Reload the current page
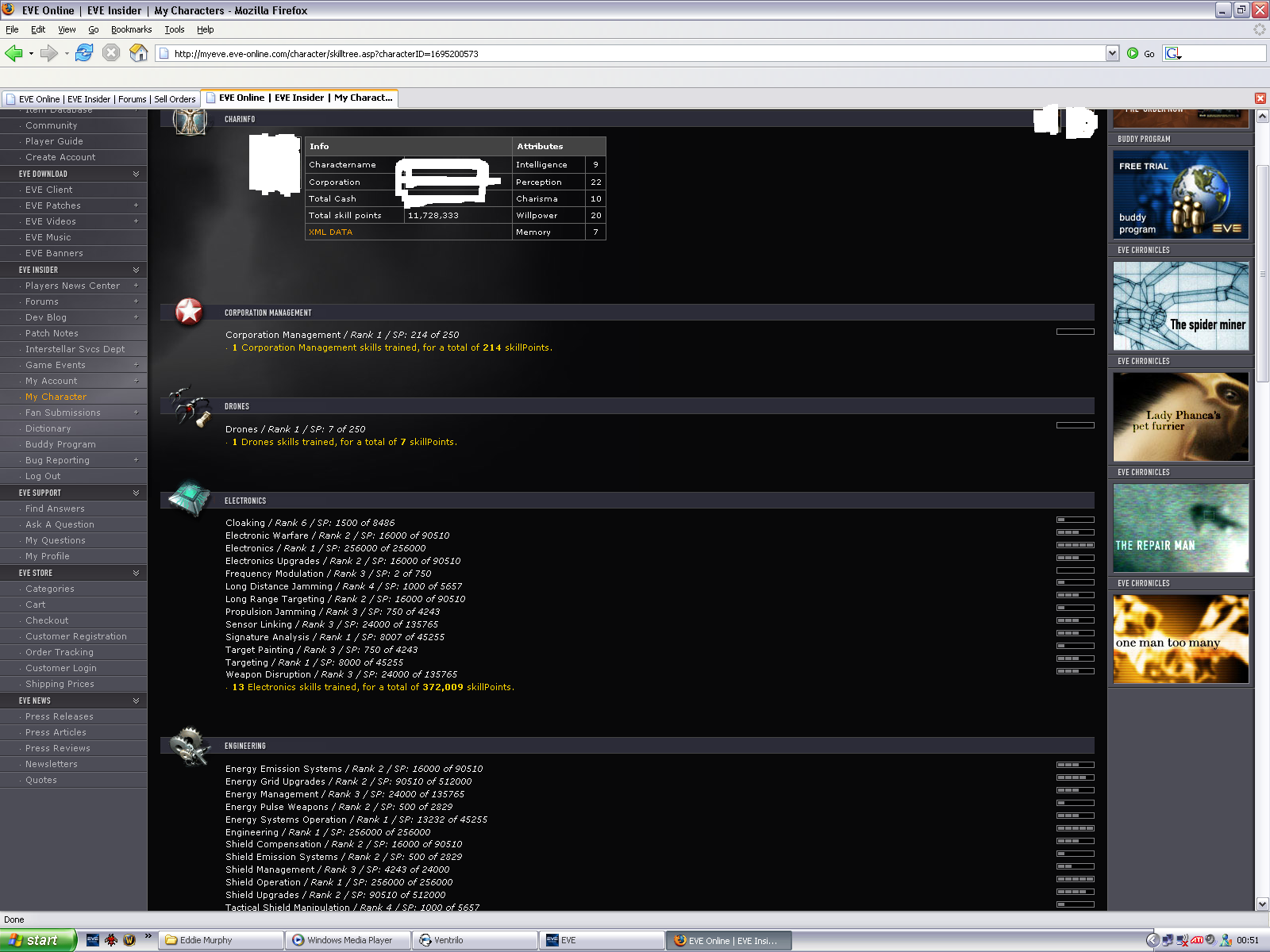 [84, 53]
